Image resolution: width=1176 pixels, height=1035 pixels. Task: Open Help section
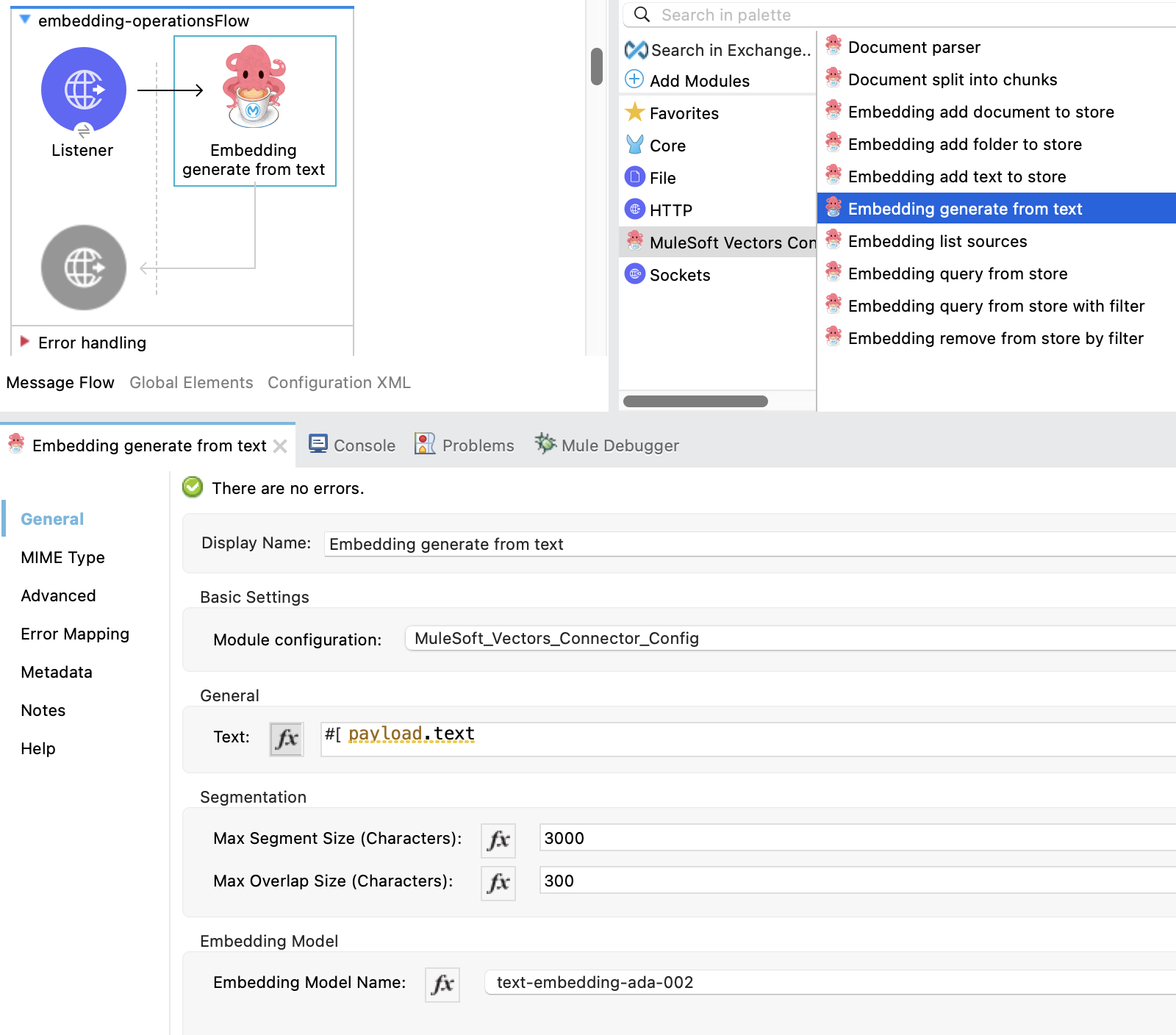coord(38,748)
